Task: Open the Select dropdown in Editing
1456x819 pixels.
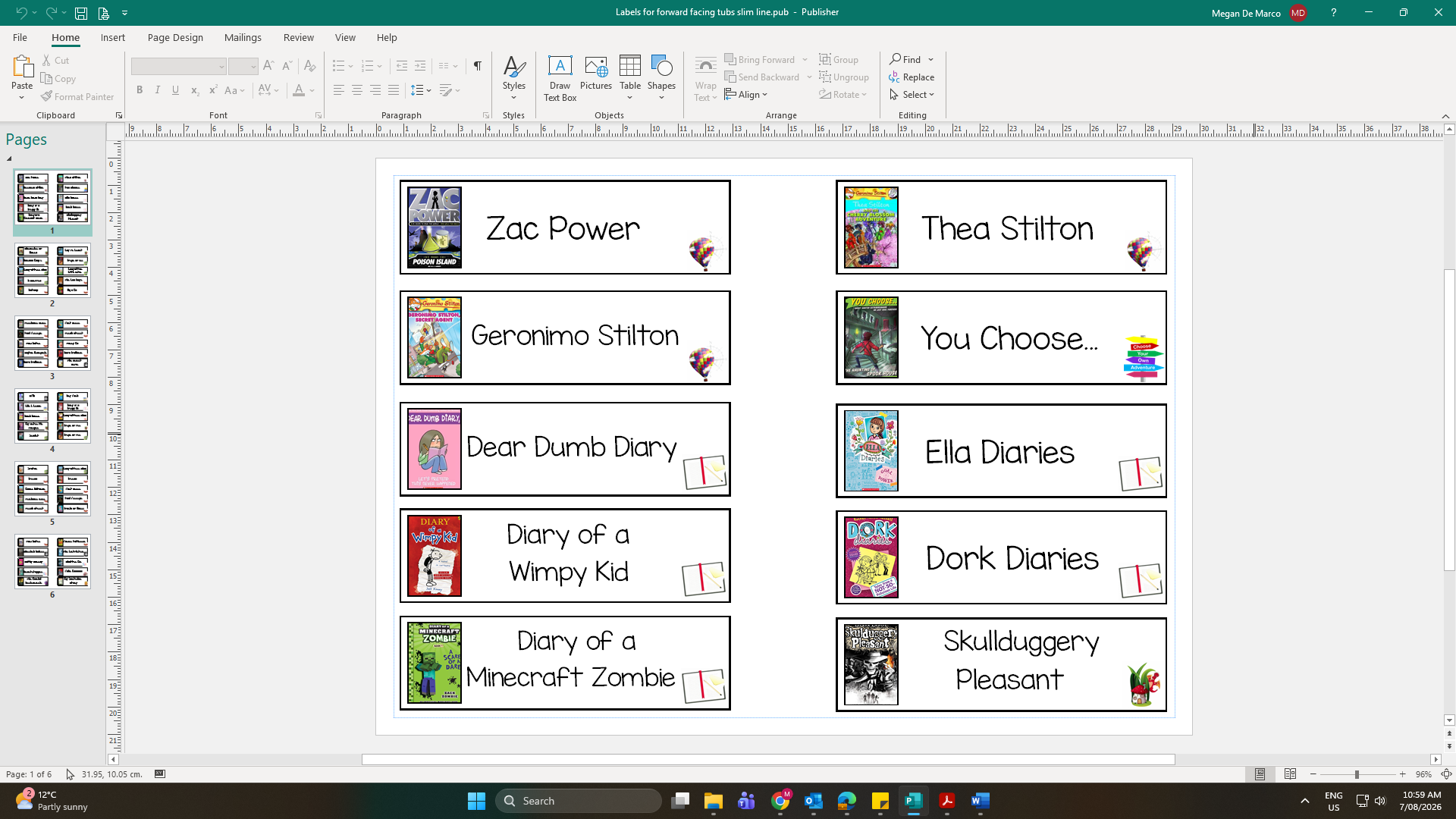Action: [912, 95]
